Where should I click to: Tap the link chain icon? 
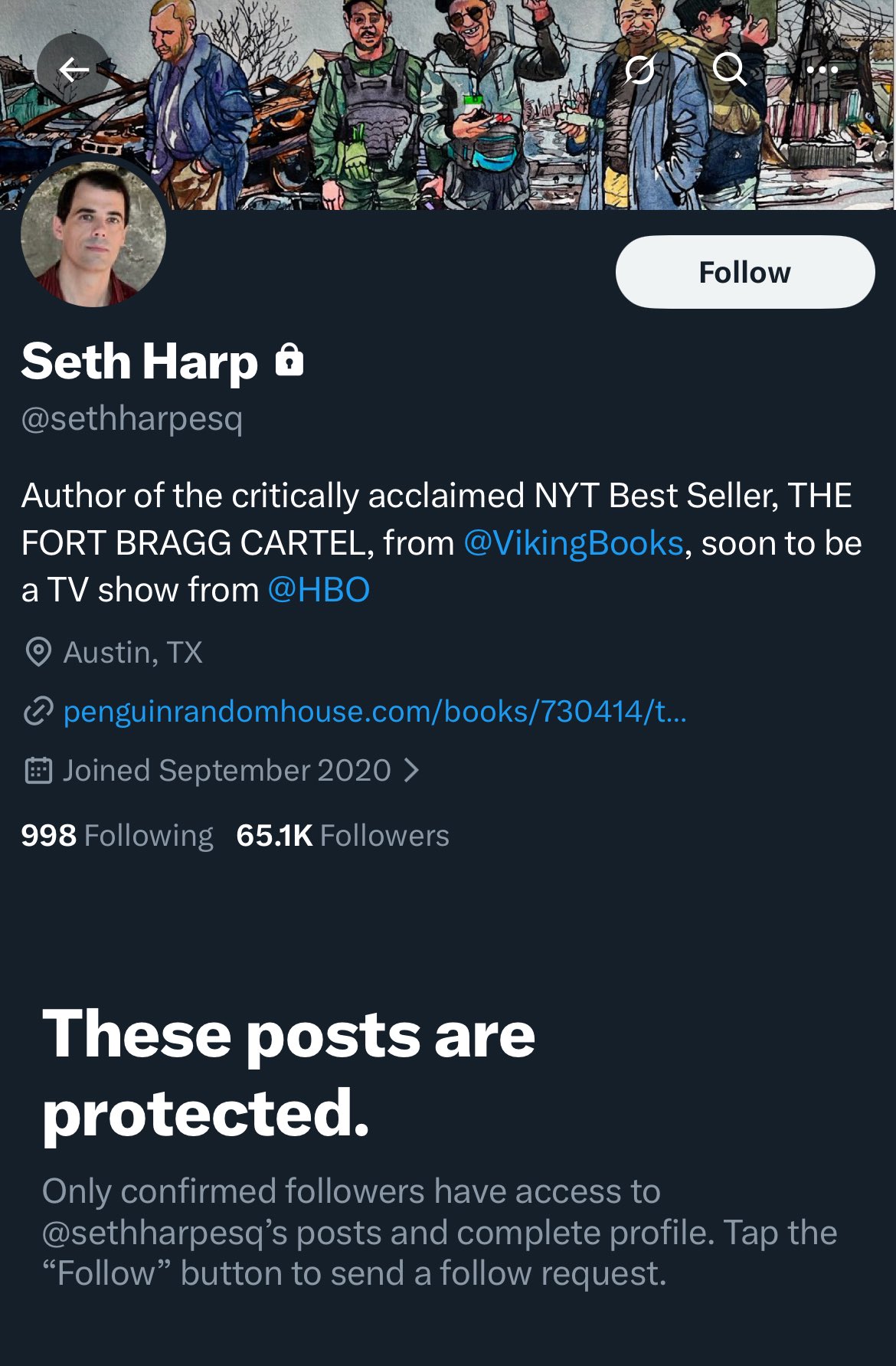click(x=38, y=711)
